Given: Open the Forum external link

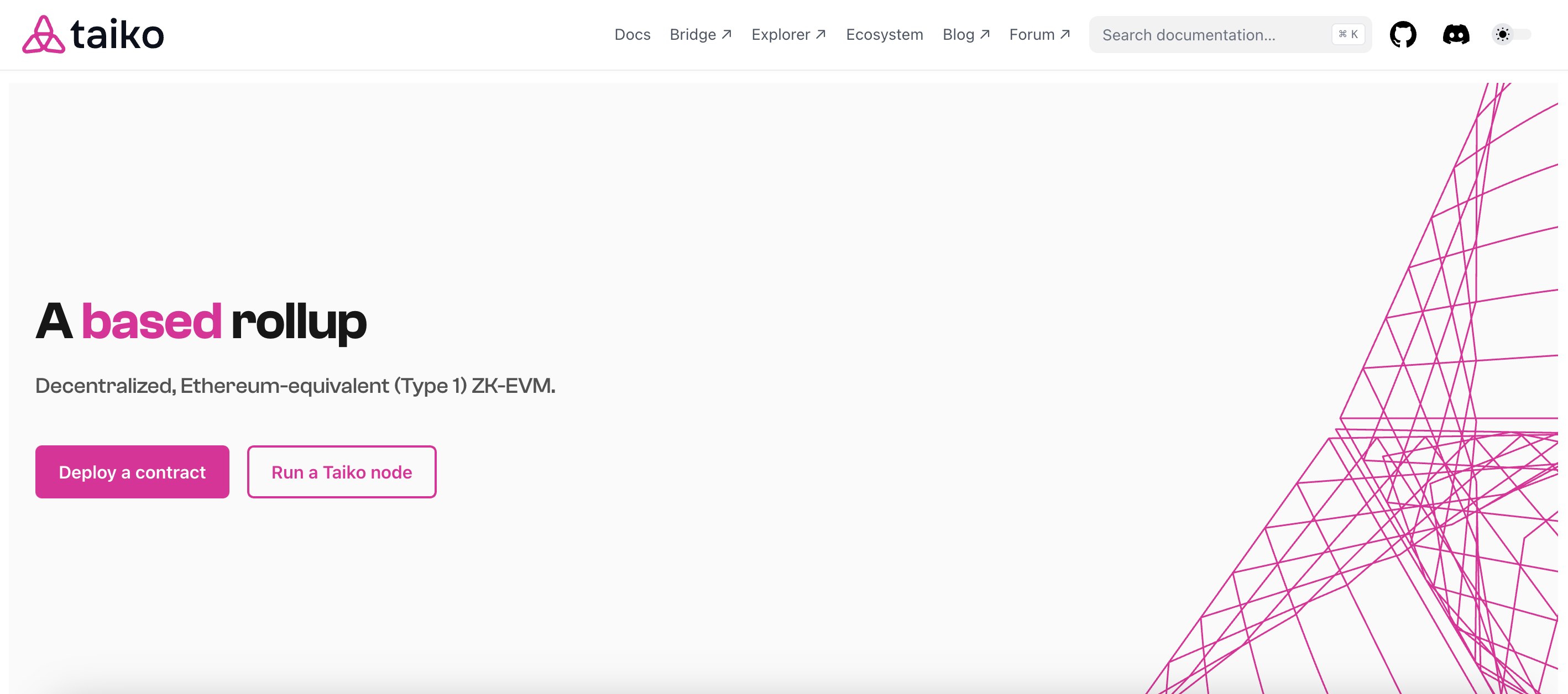Looking at the screenshot, I should coord(1039,35).
